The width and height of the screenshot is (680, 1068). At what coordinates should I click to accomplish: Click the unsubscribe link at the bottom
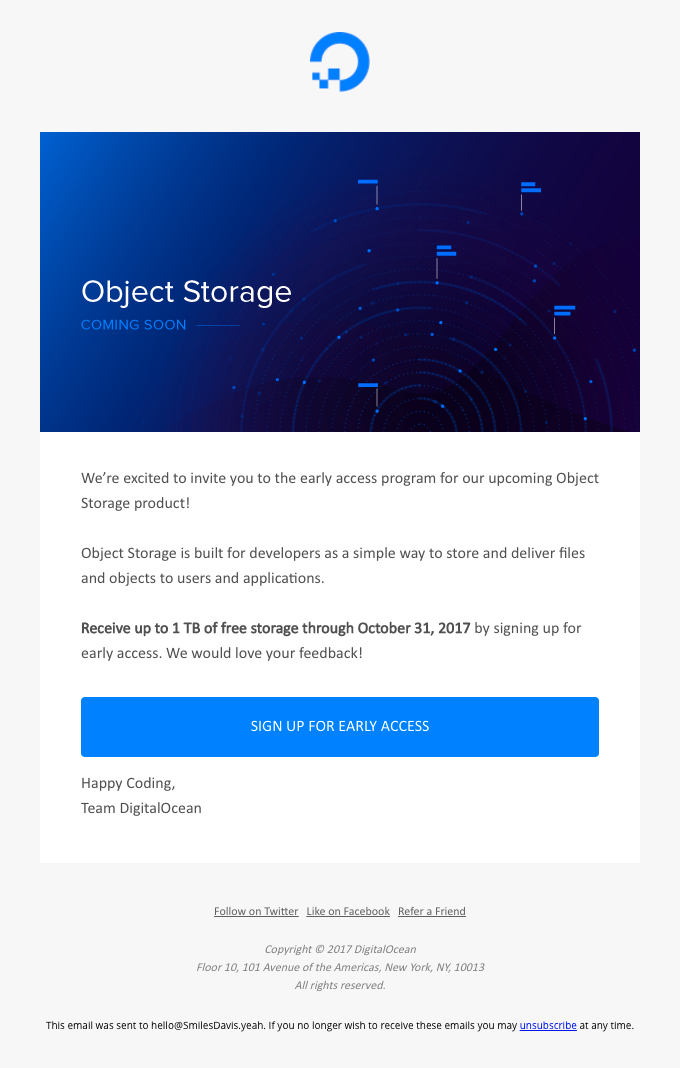[x=548, y=1025]
